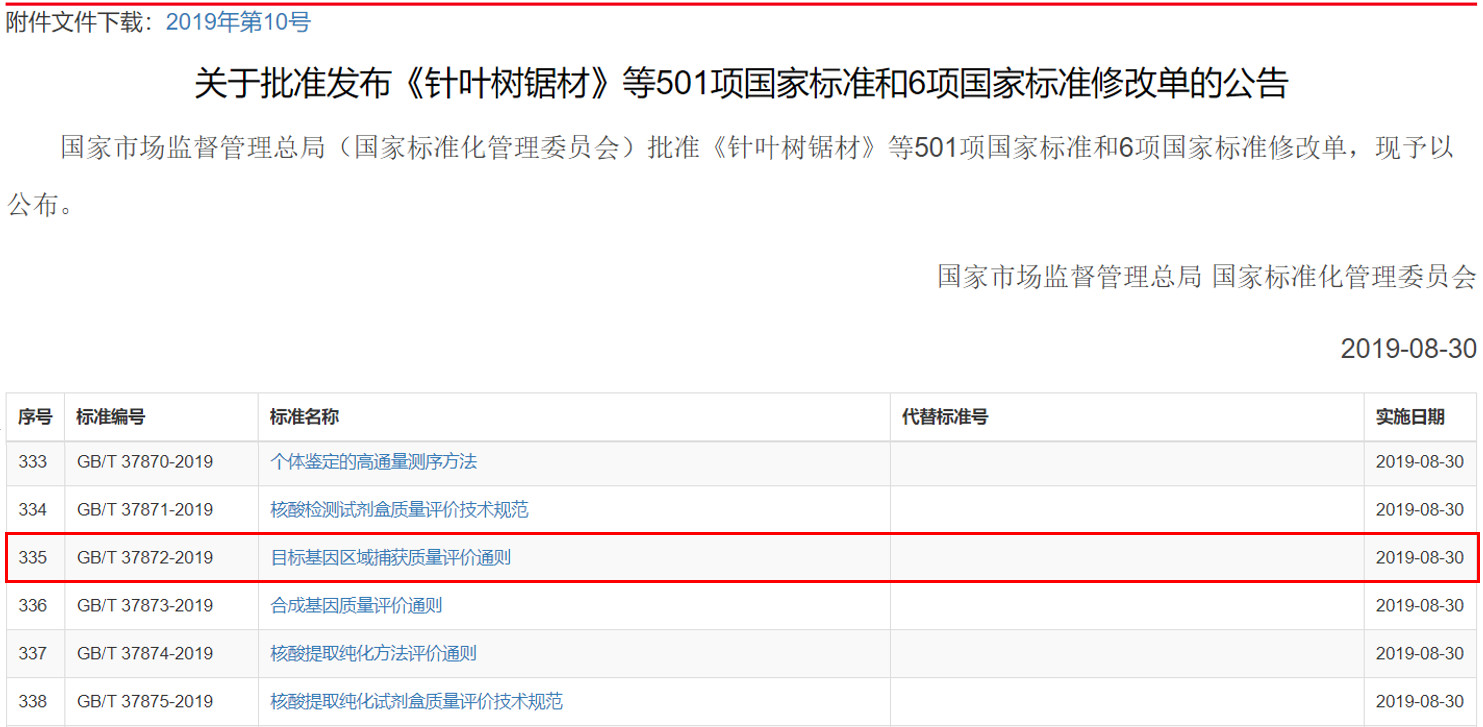The image size is (1483, 727).
Task: Select the GB/T 37870-2019 standard number cell
Action: (x=145, y=462)
